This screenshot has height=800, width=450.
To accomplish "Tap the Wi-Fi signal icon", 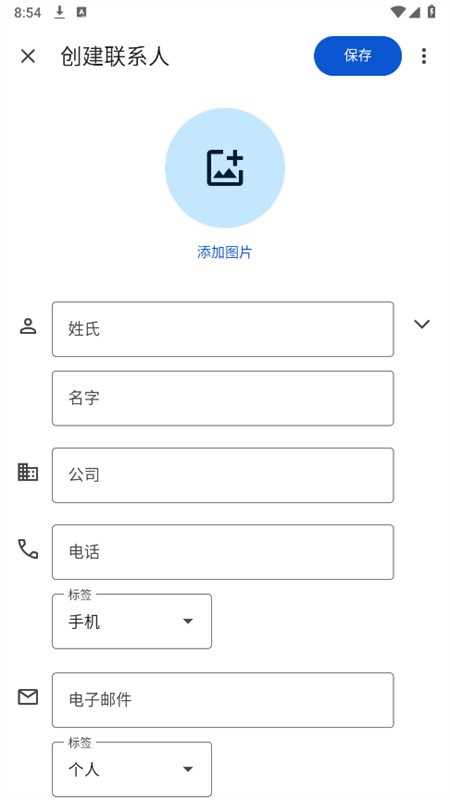I will (398, 12).
